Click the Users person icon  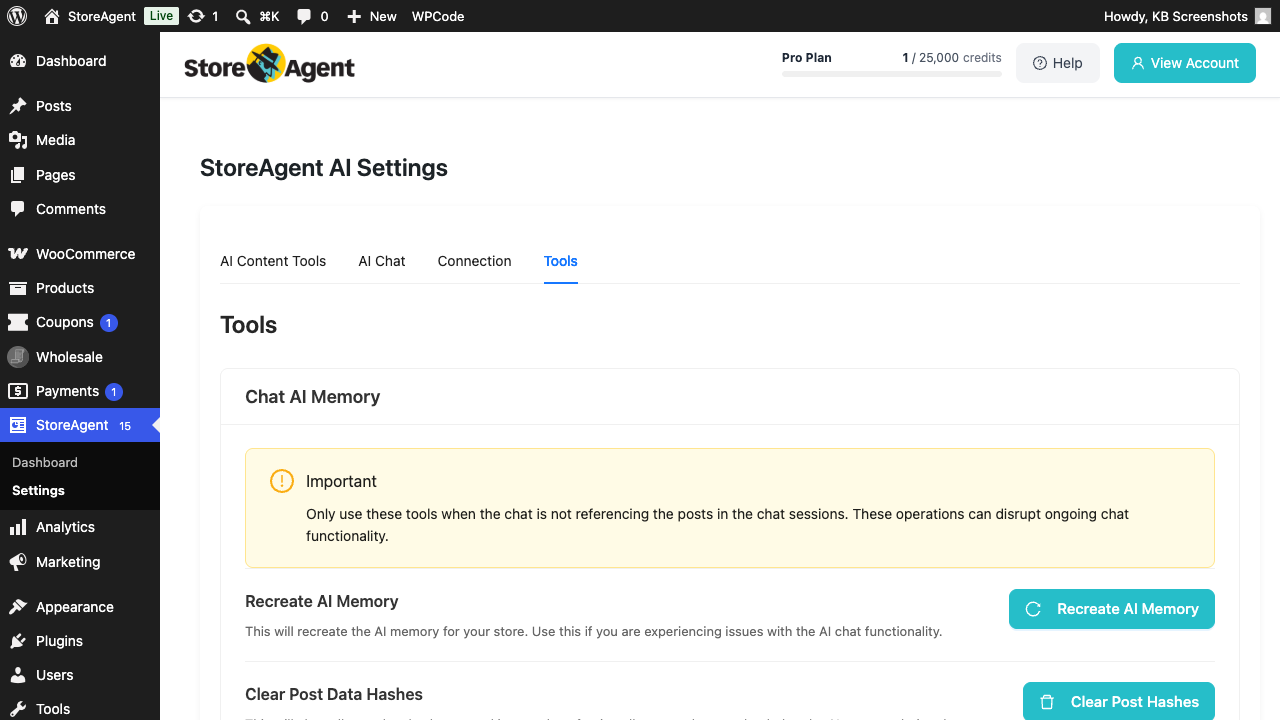[18, 675]
